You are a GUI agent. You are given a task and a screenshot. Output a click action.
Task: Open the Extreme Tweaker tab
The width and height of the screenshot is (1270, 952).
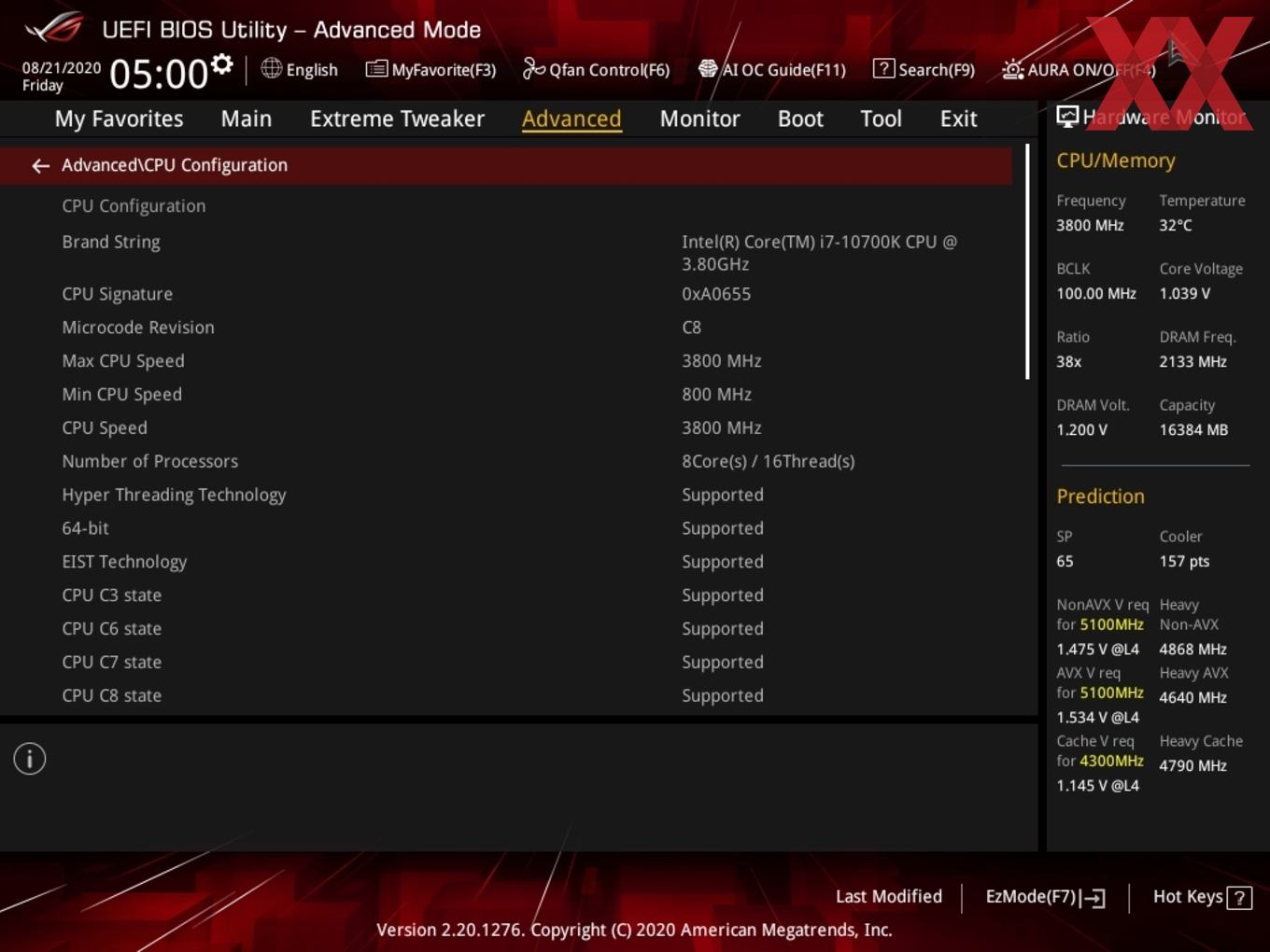pos(397,119)
